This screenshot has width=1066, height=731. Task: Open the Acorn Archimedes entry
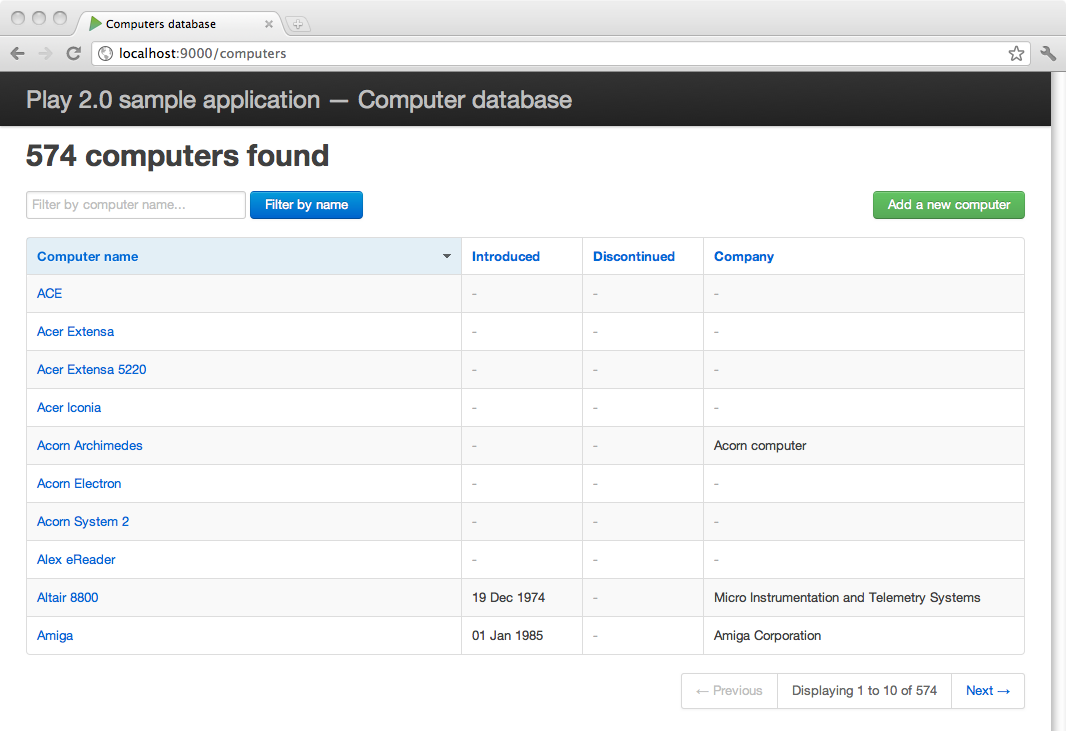point(90,446)
